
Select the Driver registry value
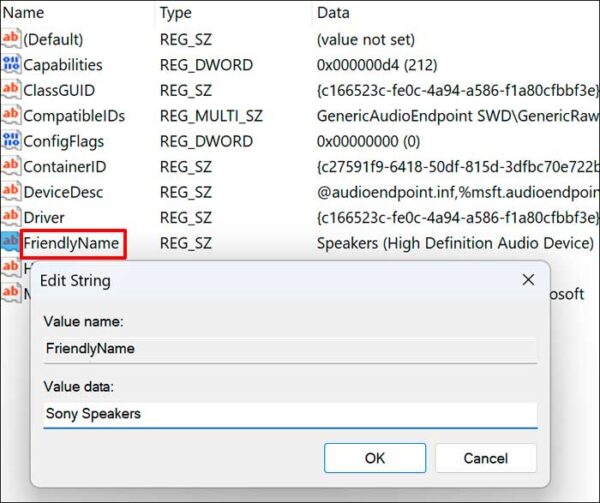(44, 218)
